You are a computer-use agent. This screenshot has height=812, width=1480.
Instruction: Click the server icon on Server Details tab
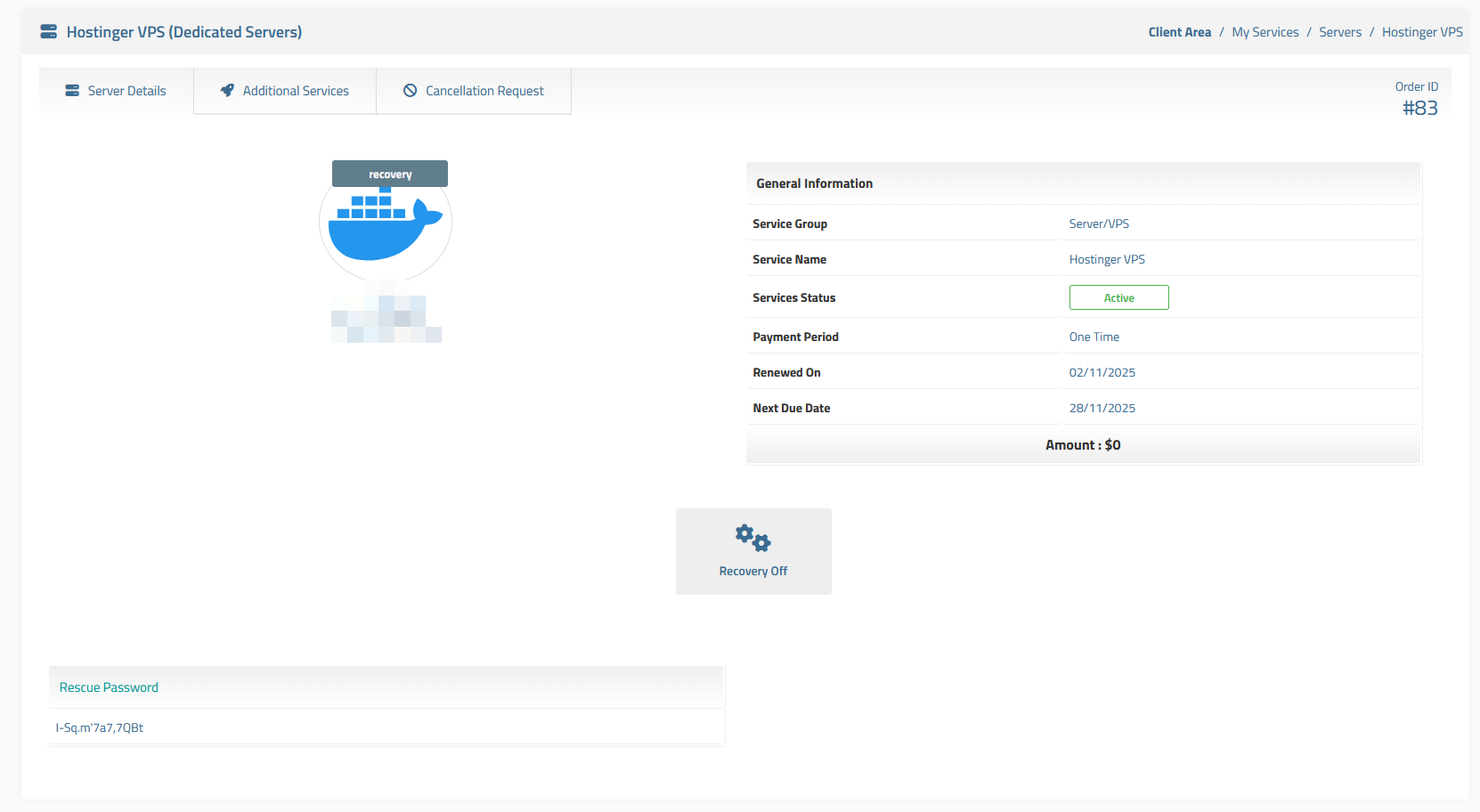pyautogui.click(x=72, y=90)
